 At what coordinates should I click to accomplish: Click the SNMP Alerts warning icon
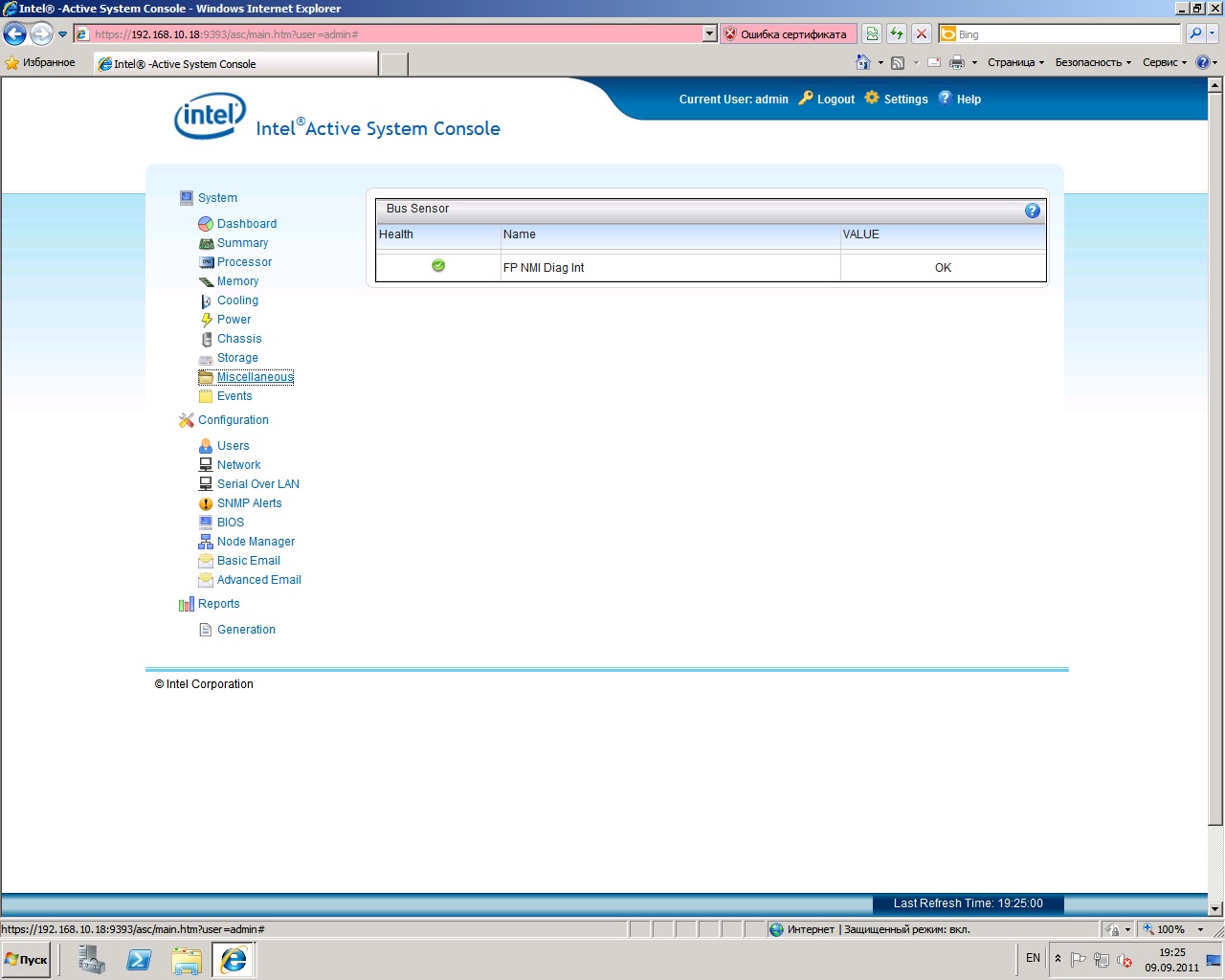coord(205,503)
